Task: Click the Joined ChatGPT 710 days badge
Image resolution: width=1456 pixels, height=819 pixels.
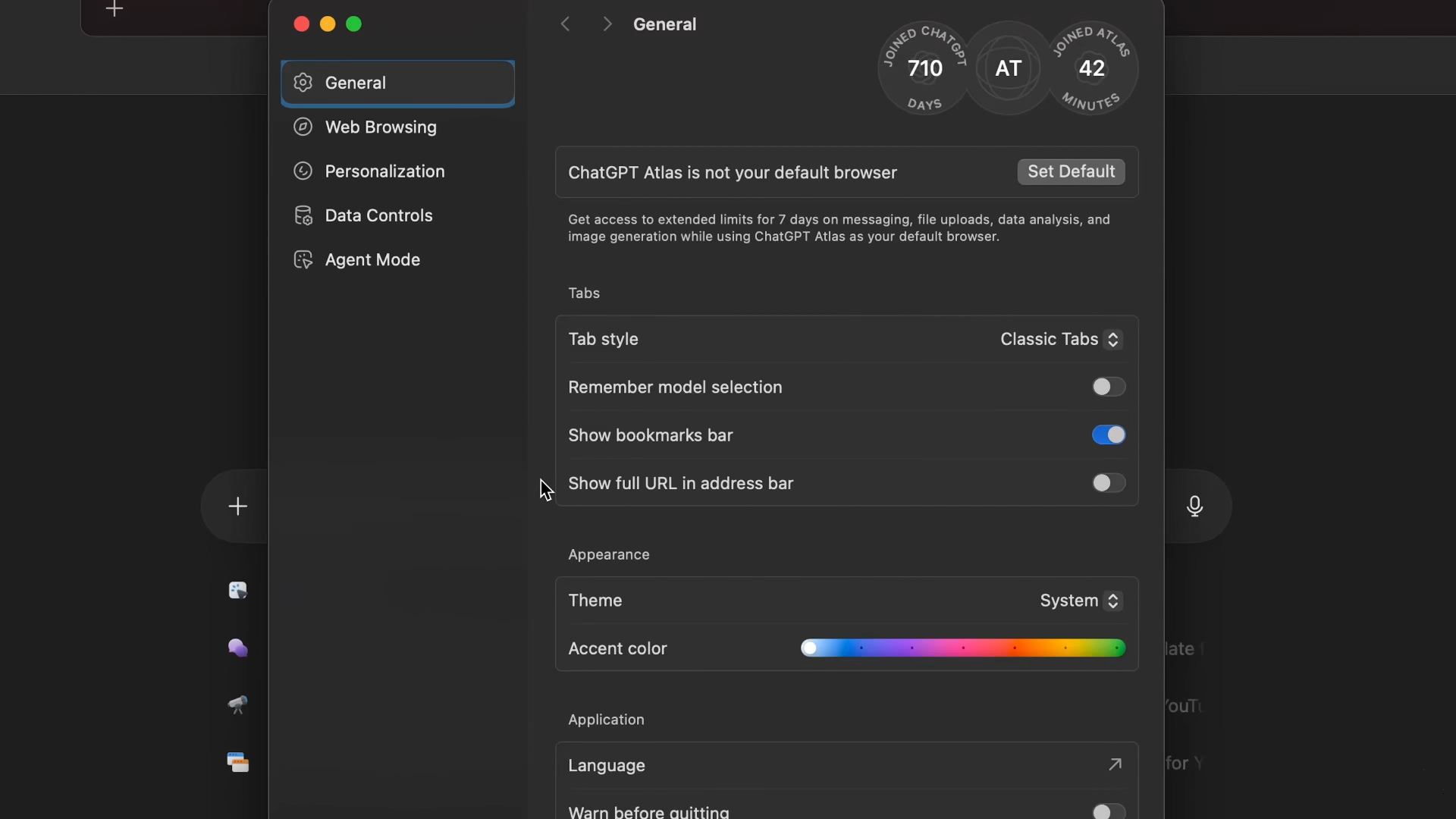Action: point(924,68)
